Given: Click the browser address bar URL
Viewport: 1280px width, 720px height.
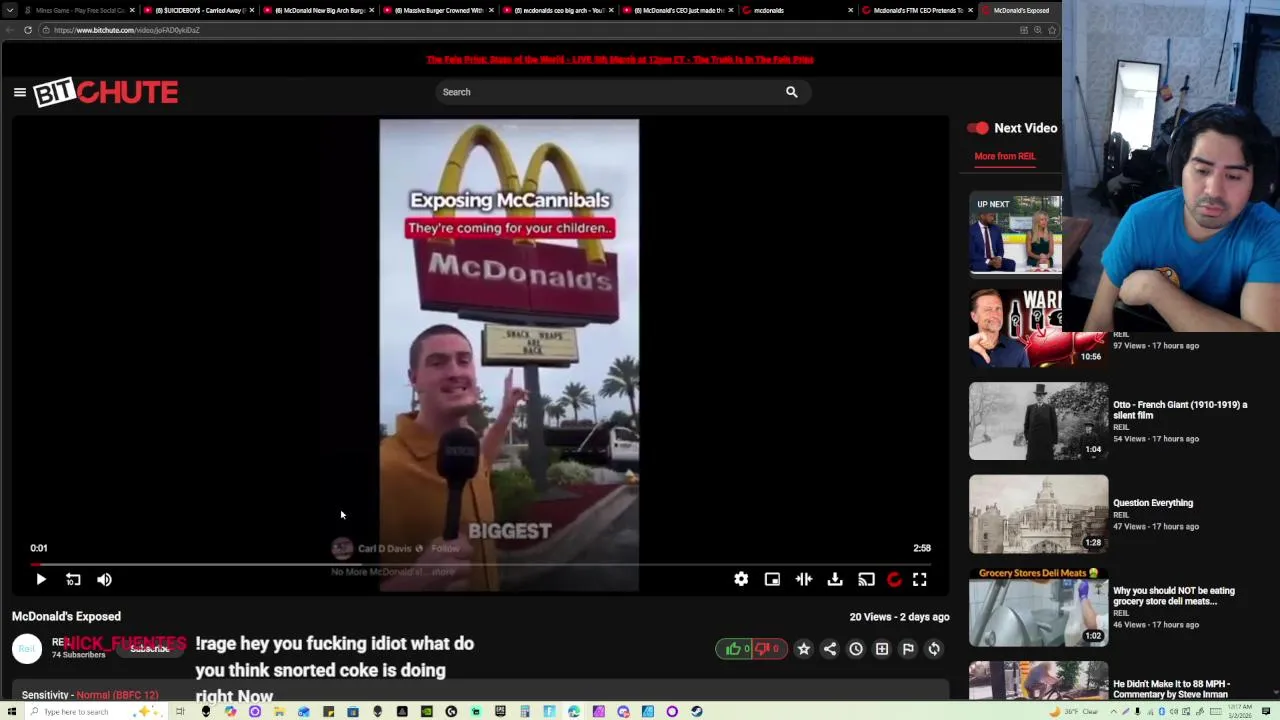Looking at the screenshot, I should [x=127, y=30].
